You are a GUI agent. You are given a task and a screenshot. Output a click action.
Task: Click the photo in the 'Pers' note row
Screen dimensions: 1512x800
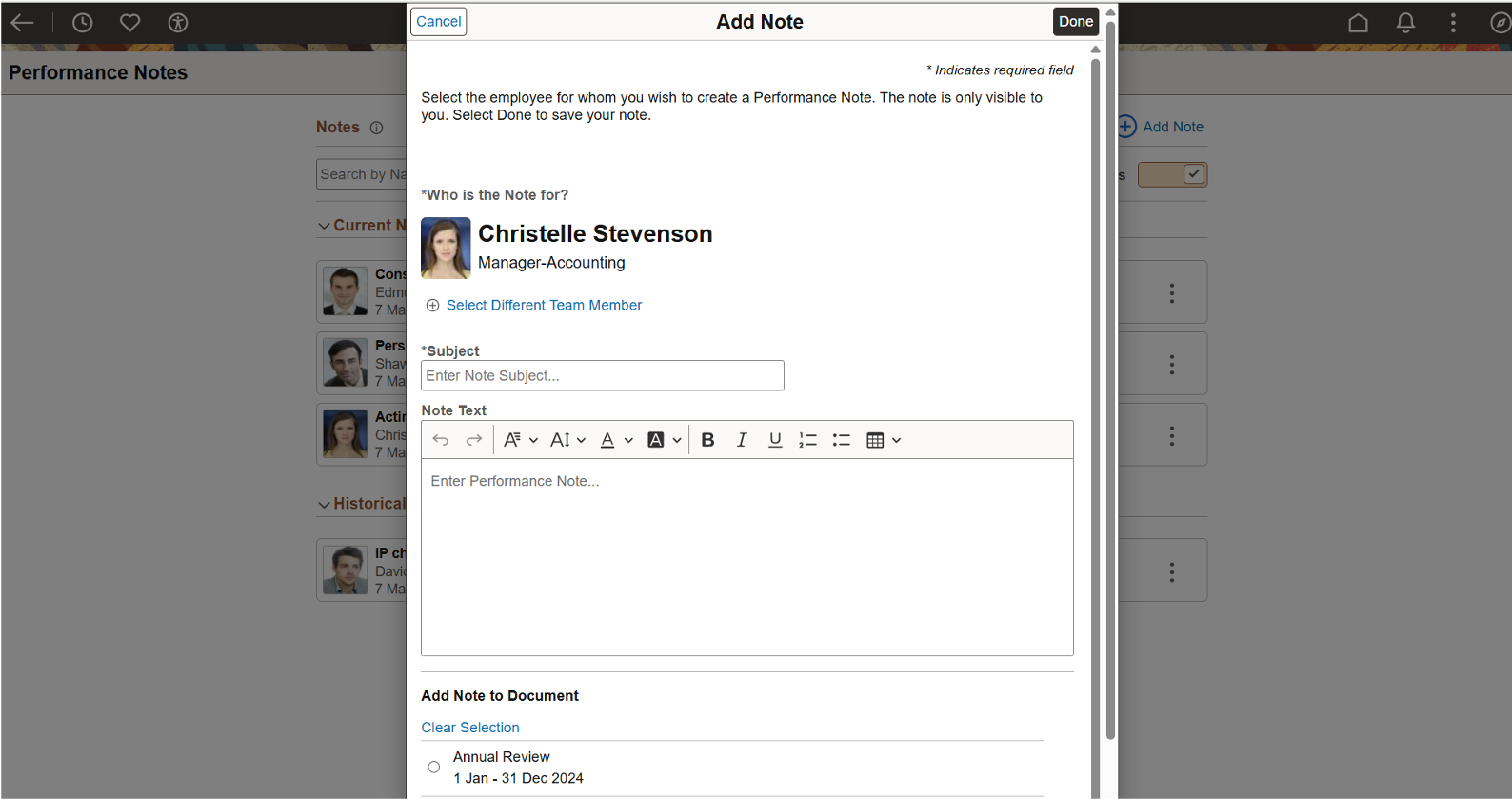tap(346, 362)
